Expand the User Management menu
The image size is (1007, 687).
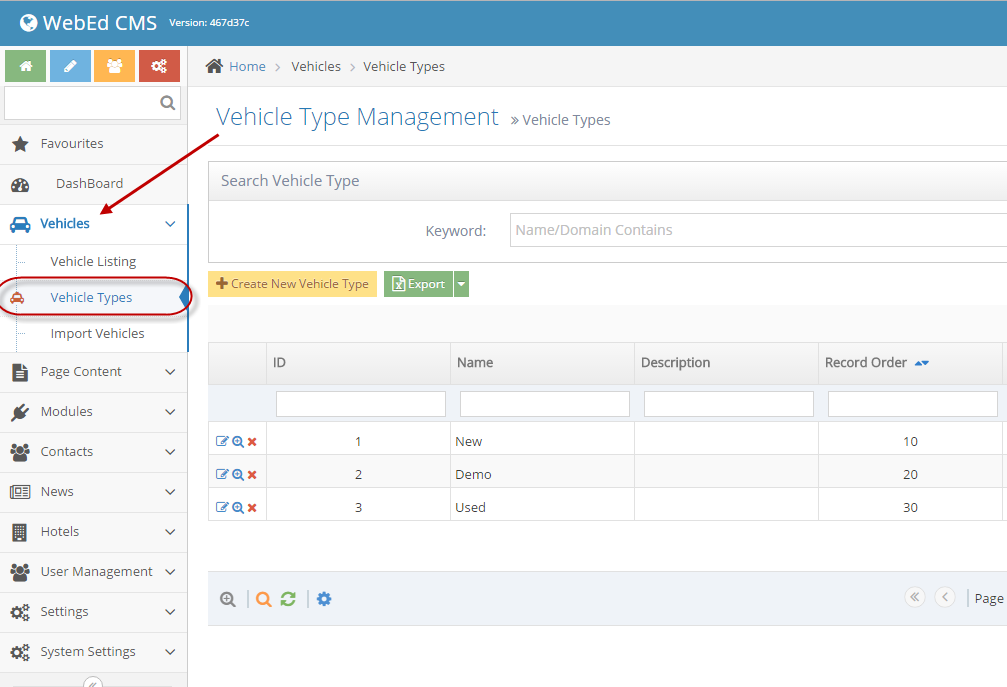94,572
